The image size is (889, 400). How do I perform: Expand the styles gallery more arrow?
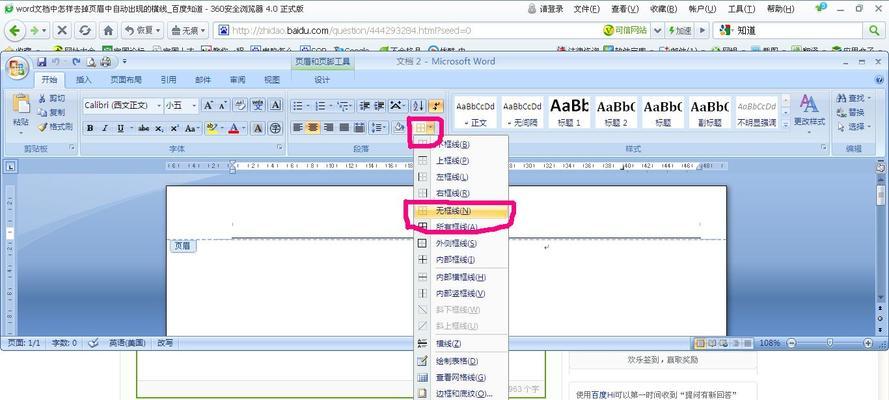[x=786, y=125]
